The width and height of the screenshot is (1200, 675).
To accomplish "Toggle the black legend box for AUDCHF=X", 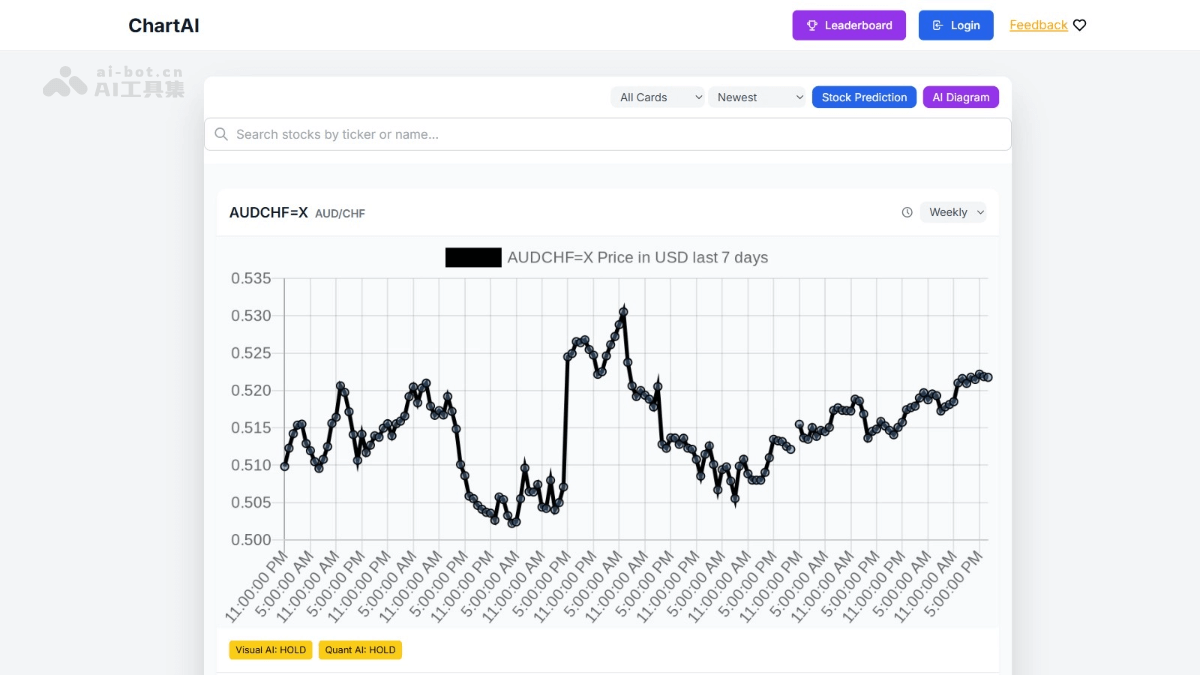I will coord(473,258).
